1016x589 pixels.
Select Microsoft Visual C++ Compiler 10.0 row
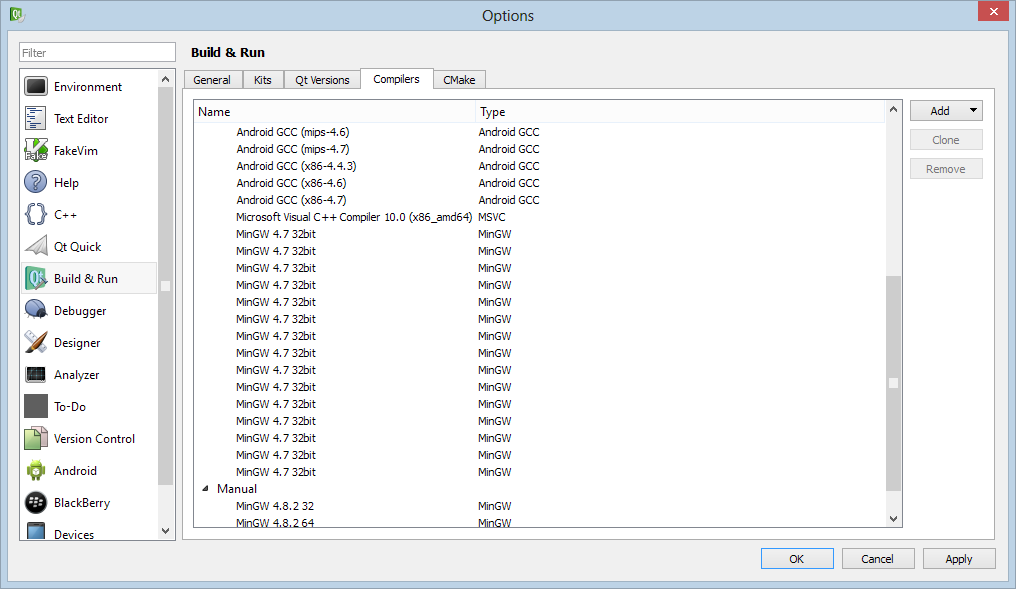(x=353, y=217)
